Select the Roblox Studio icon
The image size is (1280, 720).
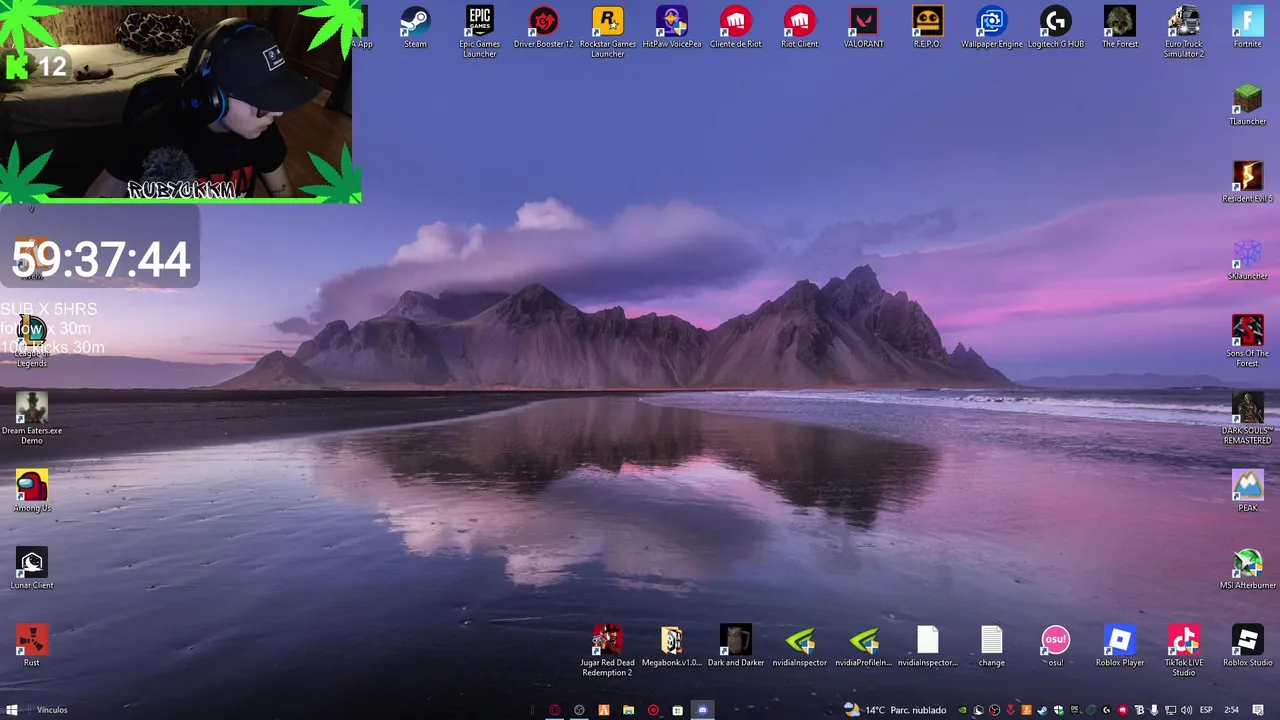pyautogui.click(x=1248, y=645)
